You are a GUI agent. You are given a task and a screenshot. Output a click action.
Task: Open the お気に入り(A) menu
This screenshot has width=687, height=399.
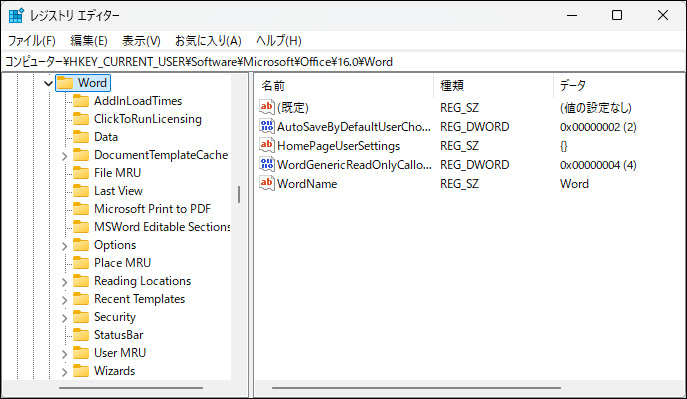[208, 41]
